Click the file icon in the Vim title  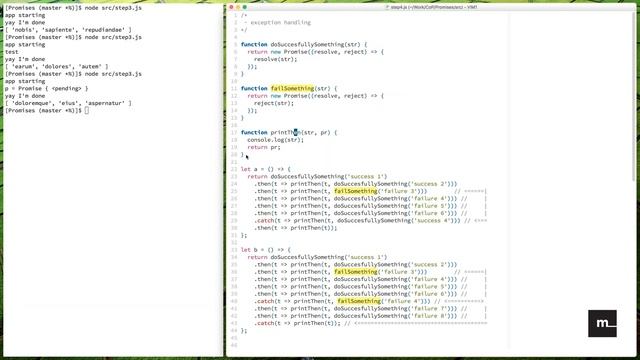(x=387, y=7)
